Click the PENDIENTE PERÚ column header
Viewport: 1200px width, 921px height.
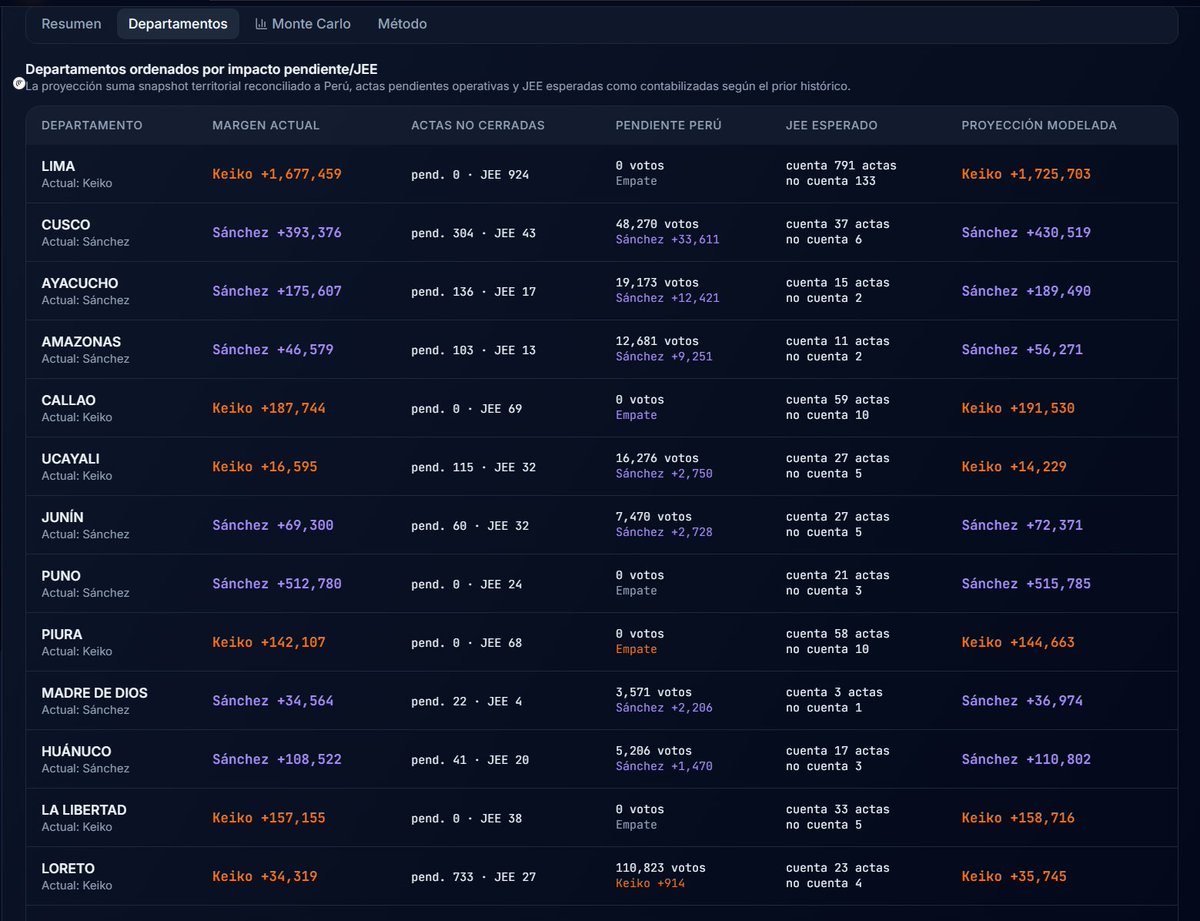[x=668, y=125]
